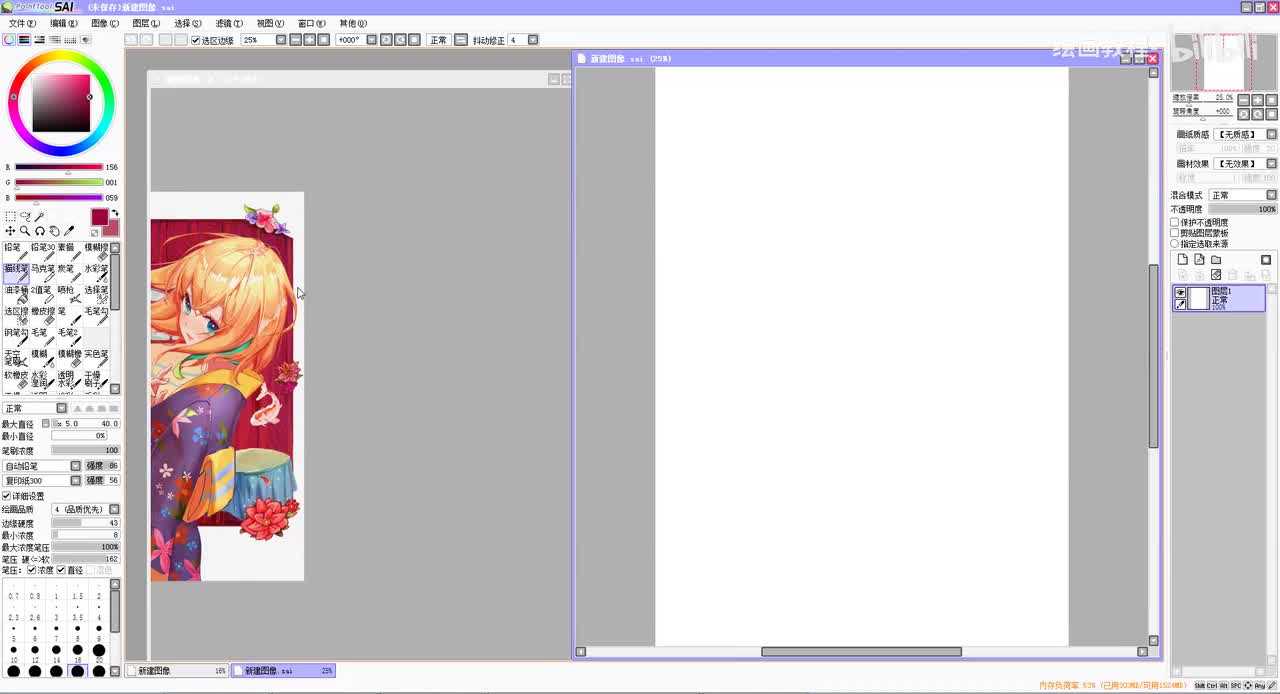Choose the 选择笔 selection pen
This screenshot has height=694, width=1280.
coord(96,295)
